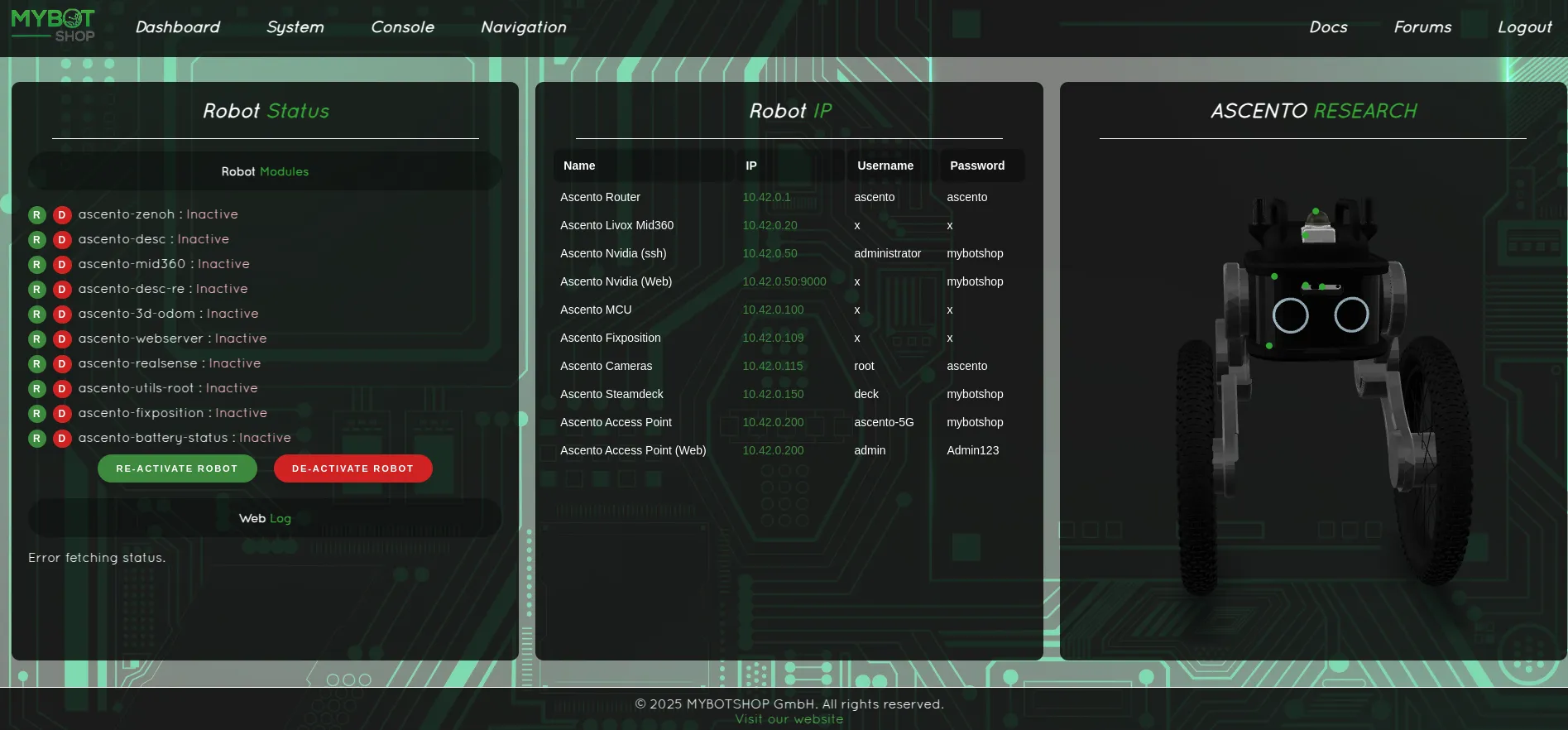Hit the red D icon for ascento-webserver

pyautogui.click(x=62, y=339)
